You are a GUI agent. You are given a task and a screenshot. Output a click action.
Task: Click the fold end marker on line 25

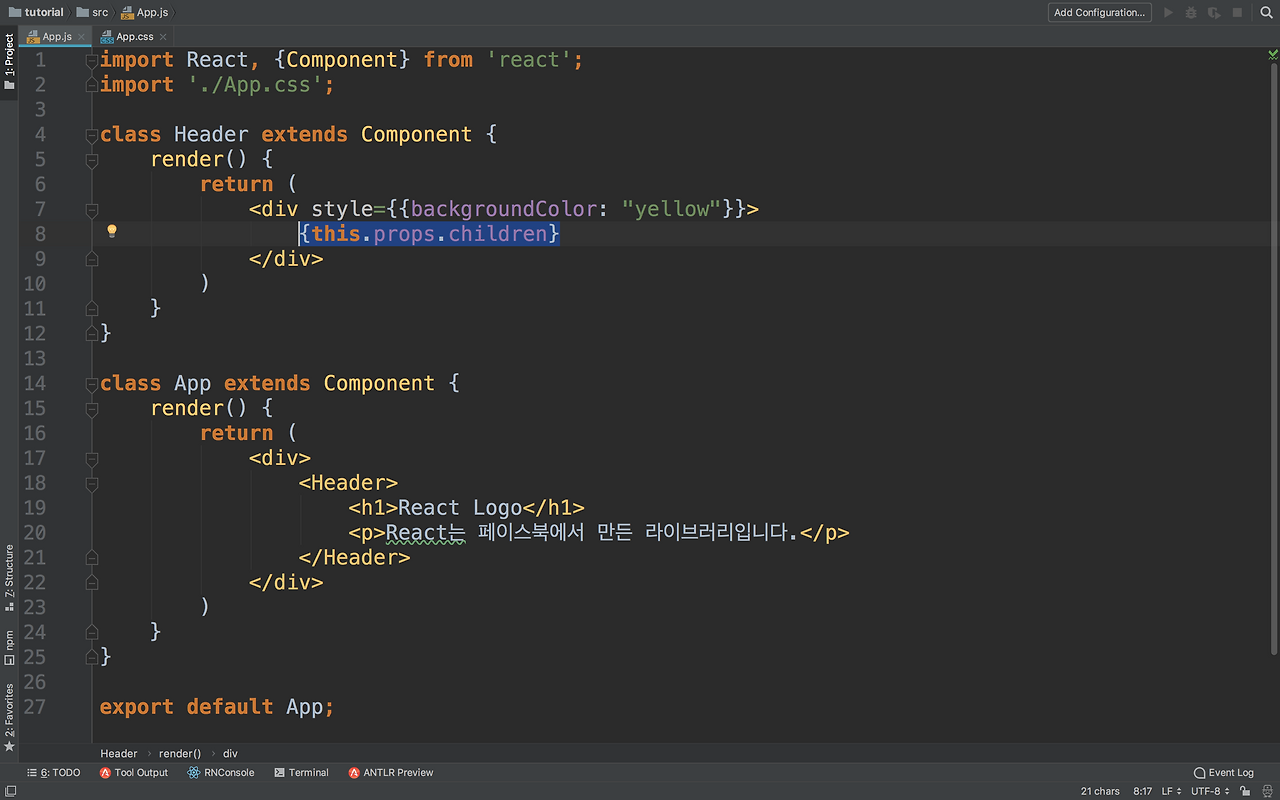(x=92, y=657)
